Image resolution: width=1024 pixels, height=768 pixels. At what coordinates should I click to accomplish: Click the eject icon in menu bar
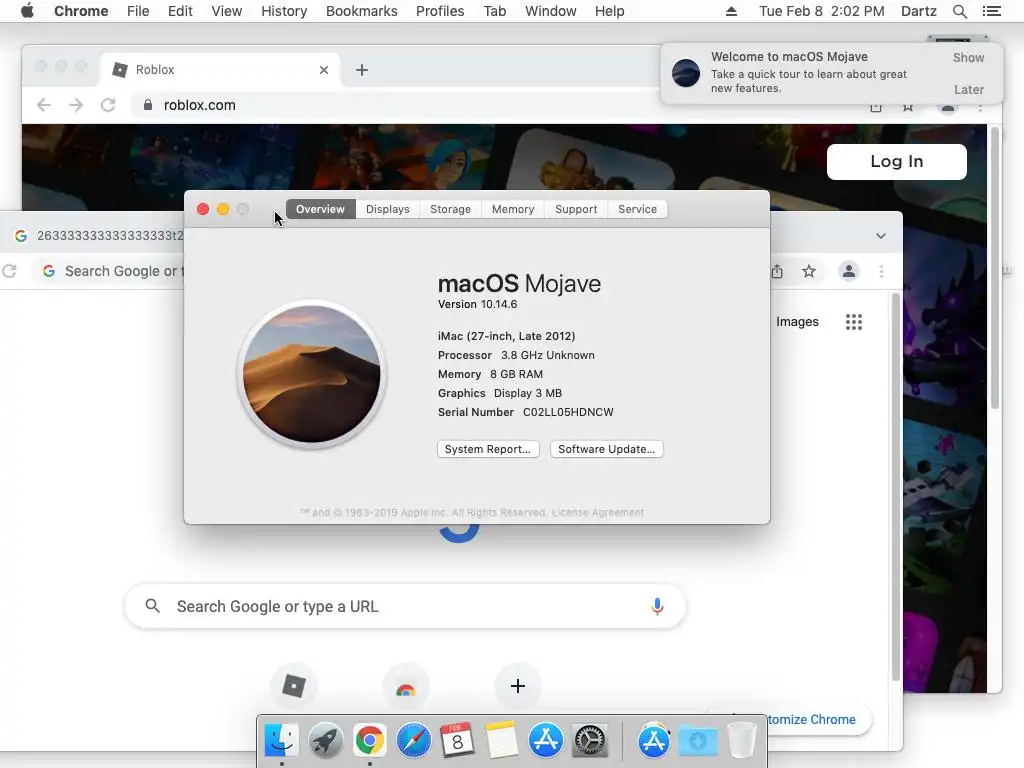(x=731, y=11)
